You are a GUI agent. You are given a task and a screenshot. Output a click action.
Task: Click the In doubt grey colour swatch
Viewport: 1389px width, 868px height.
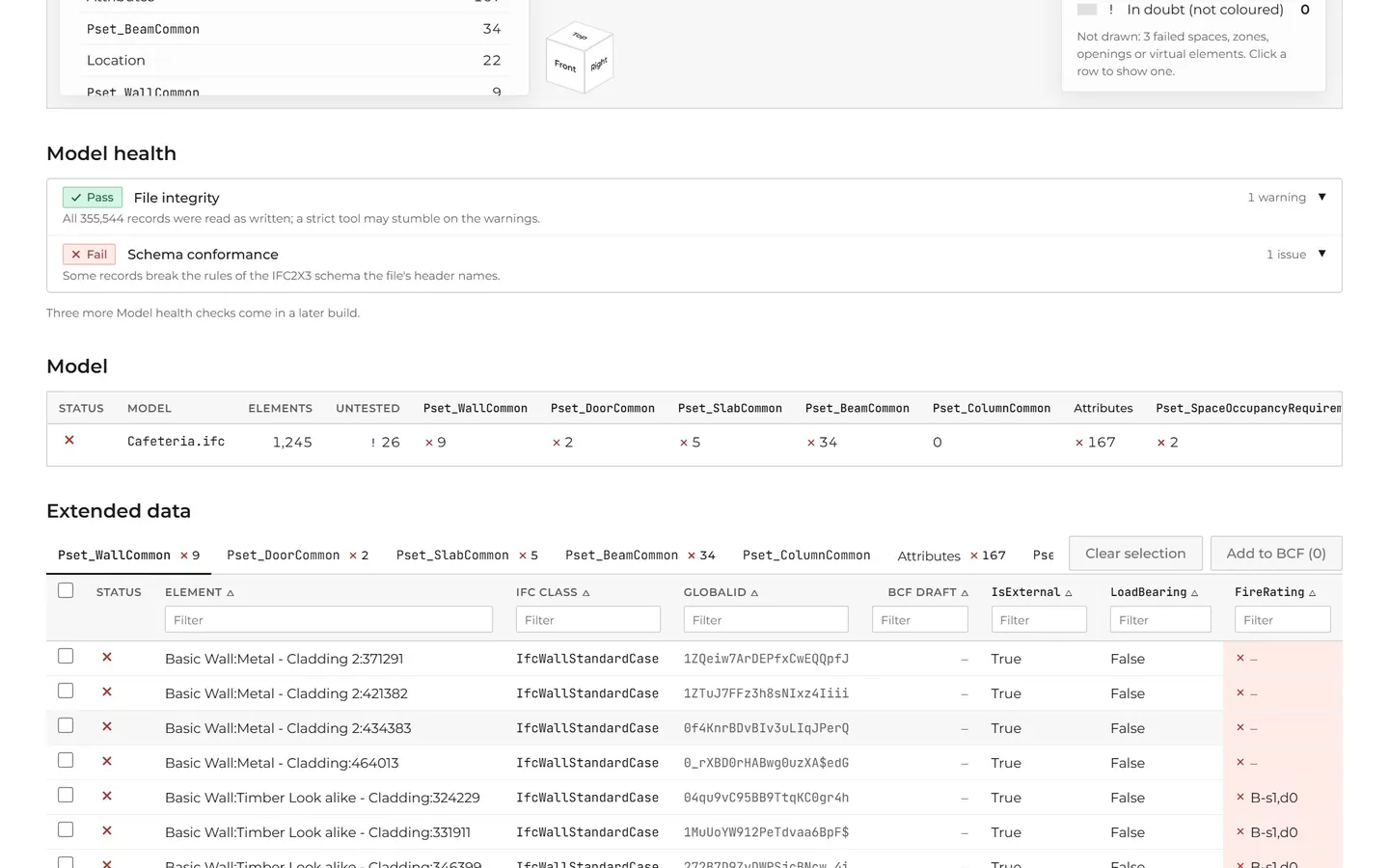(x=1087, y=10)
